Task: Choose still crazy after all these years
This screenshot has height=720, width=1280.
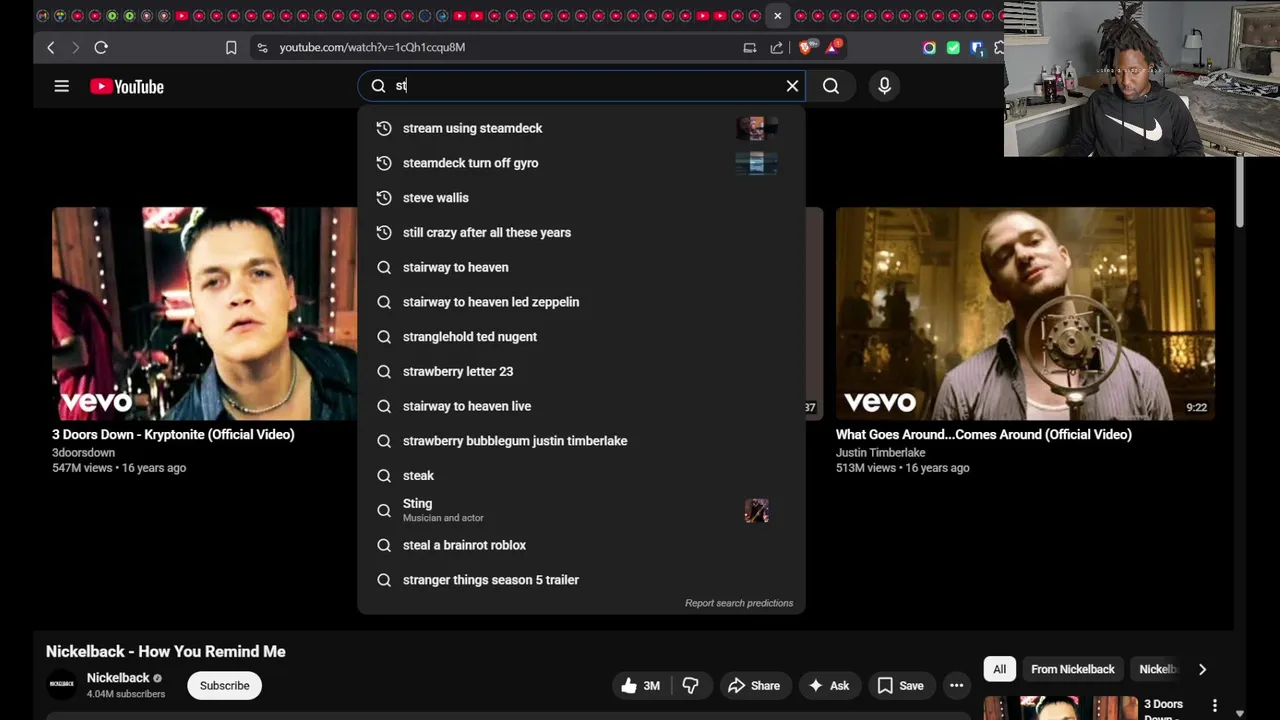Action: tap(581, 232)
